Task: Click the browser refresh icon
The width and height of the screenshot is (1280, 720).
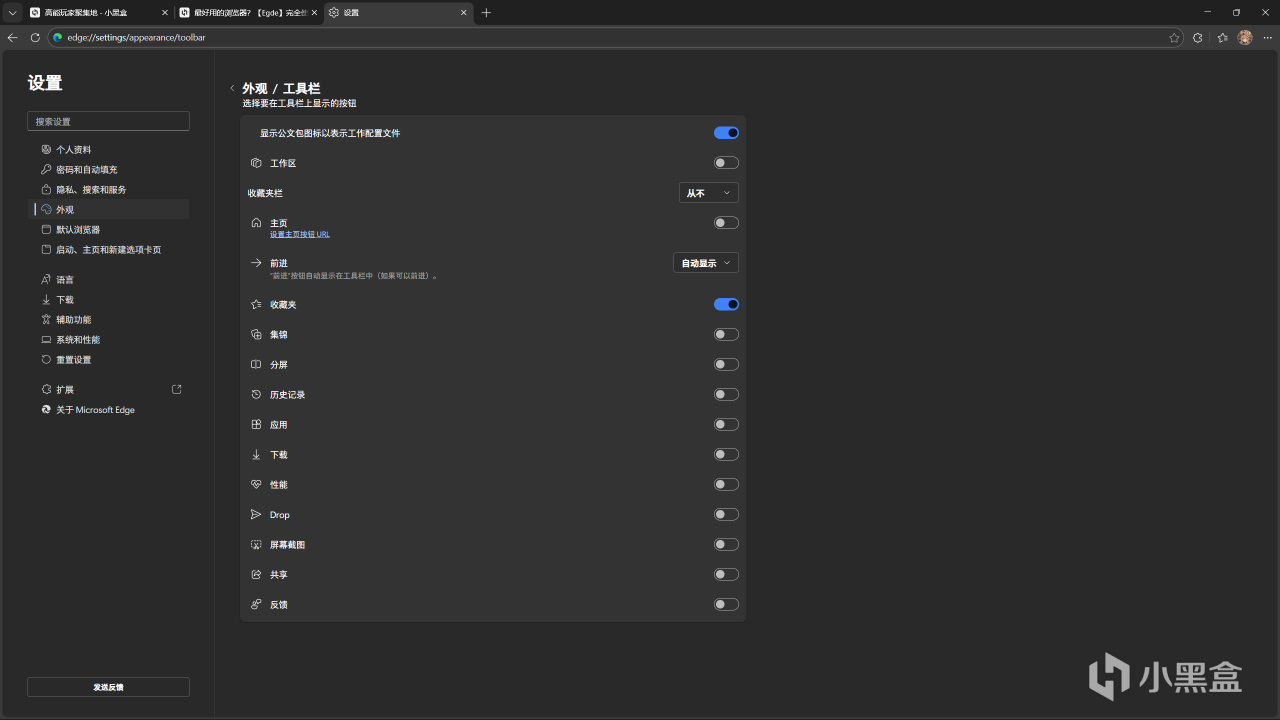Action: (x=35, y=37)
